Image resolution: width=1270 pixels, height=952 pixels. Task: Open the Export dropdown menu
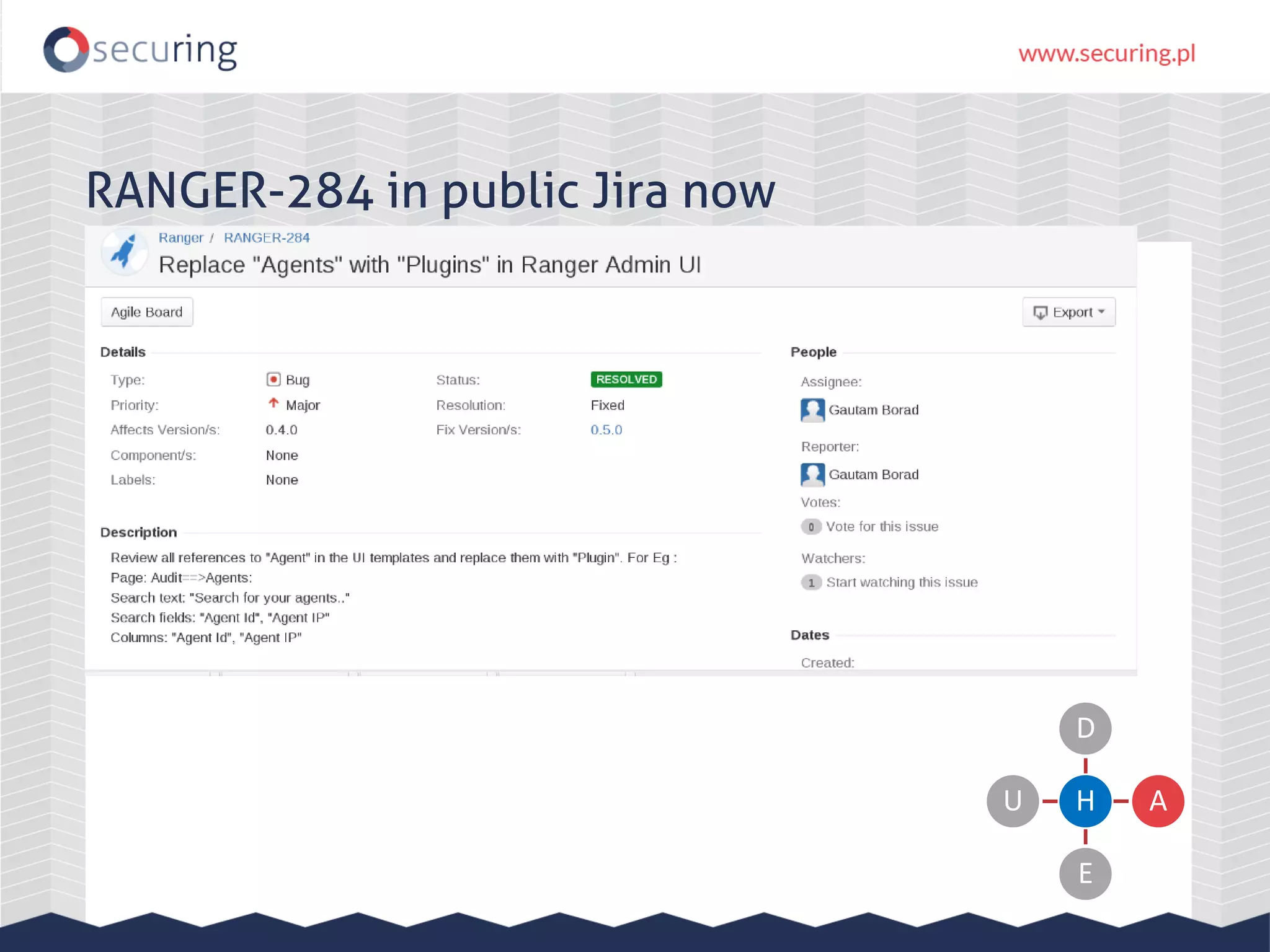(x=1068, y=312)
